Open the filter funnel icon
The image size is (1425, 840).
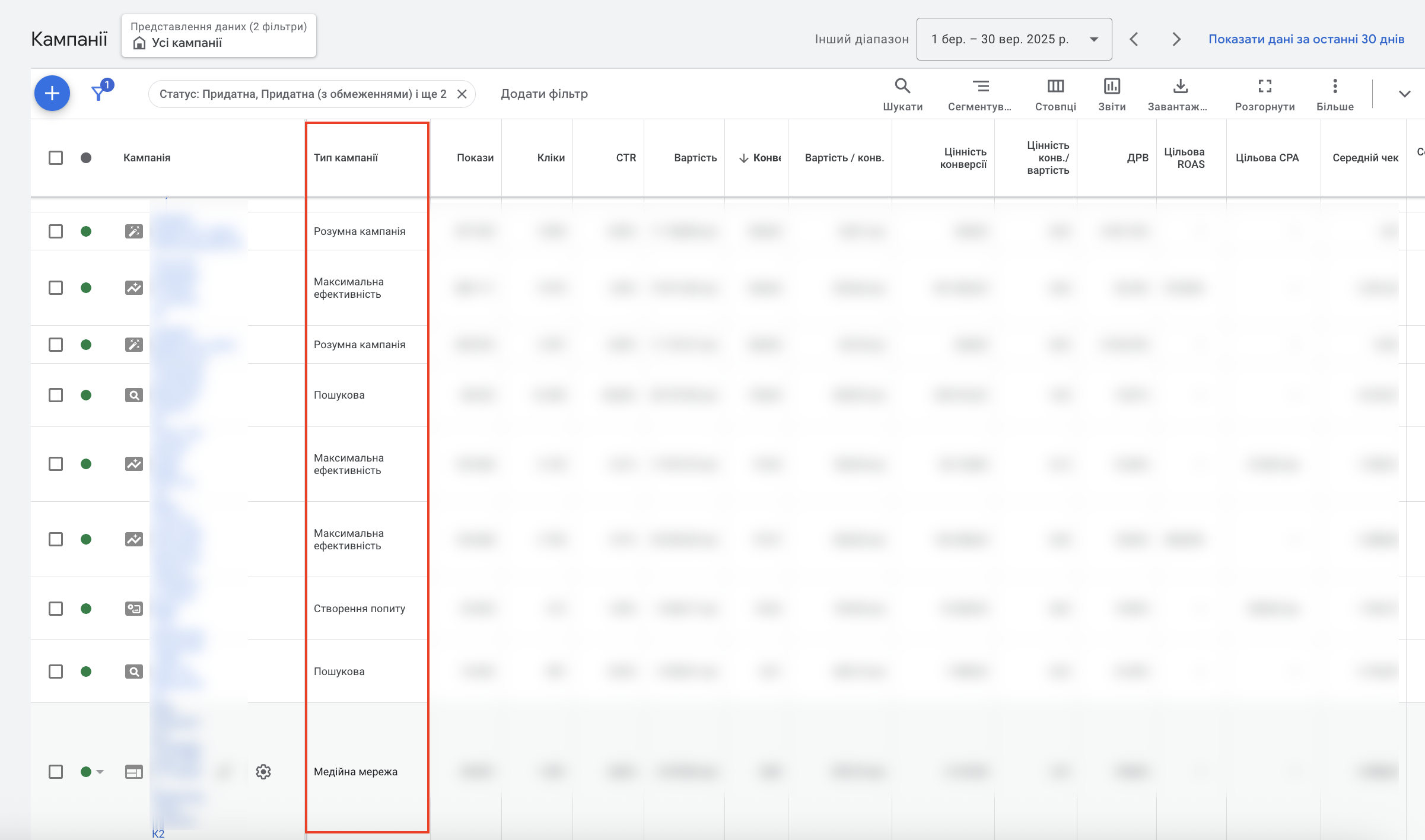pos(99,93)
